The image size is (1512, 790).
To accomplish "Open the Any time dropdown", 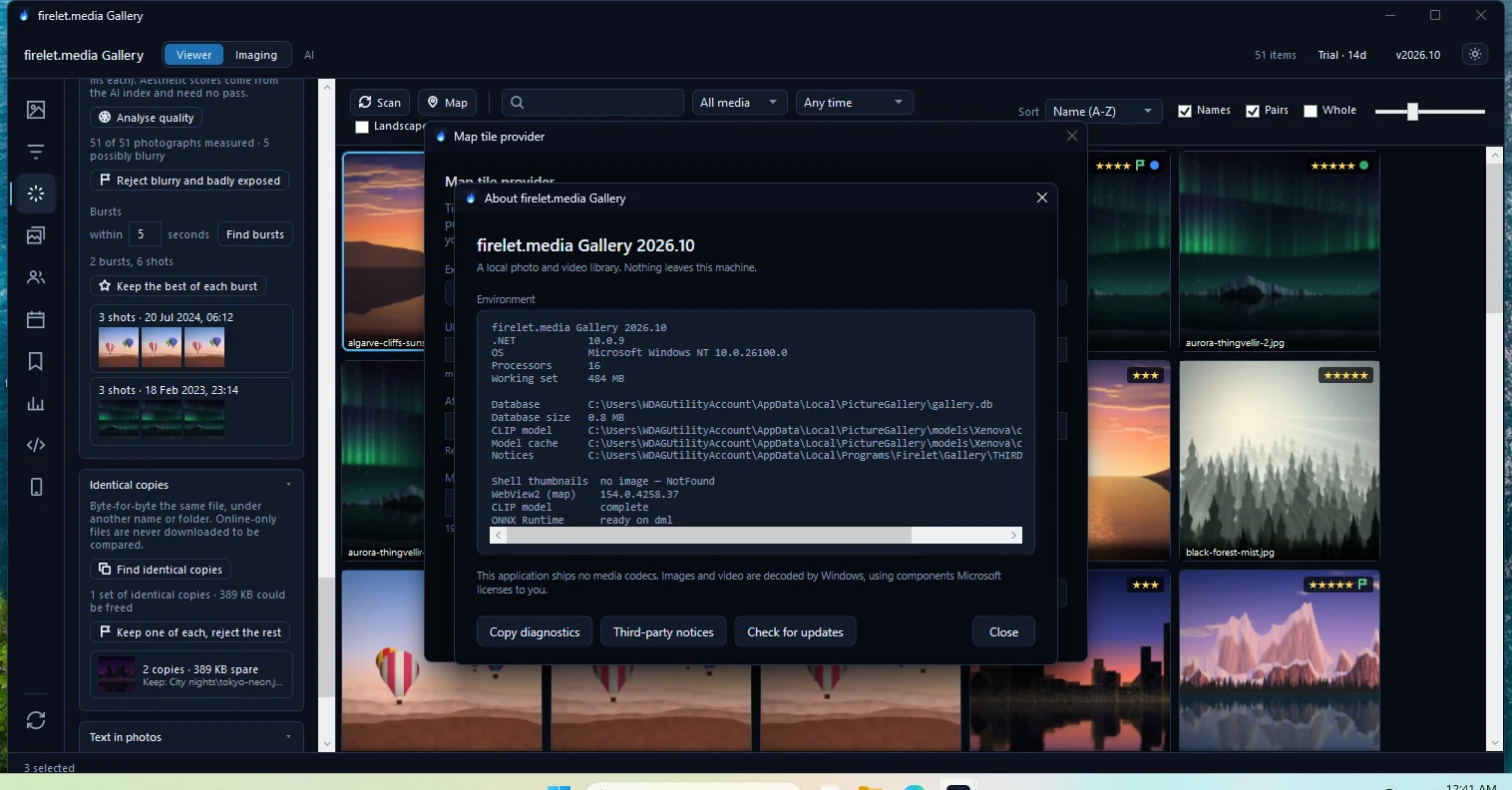I will [855, 103].
